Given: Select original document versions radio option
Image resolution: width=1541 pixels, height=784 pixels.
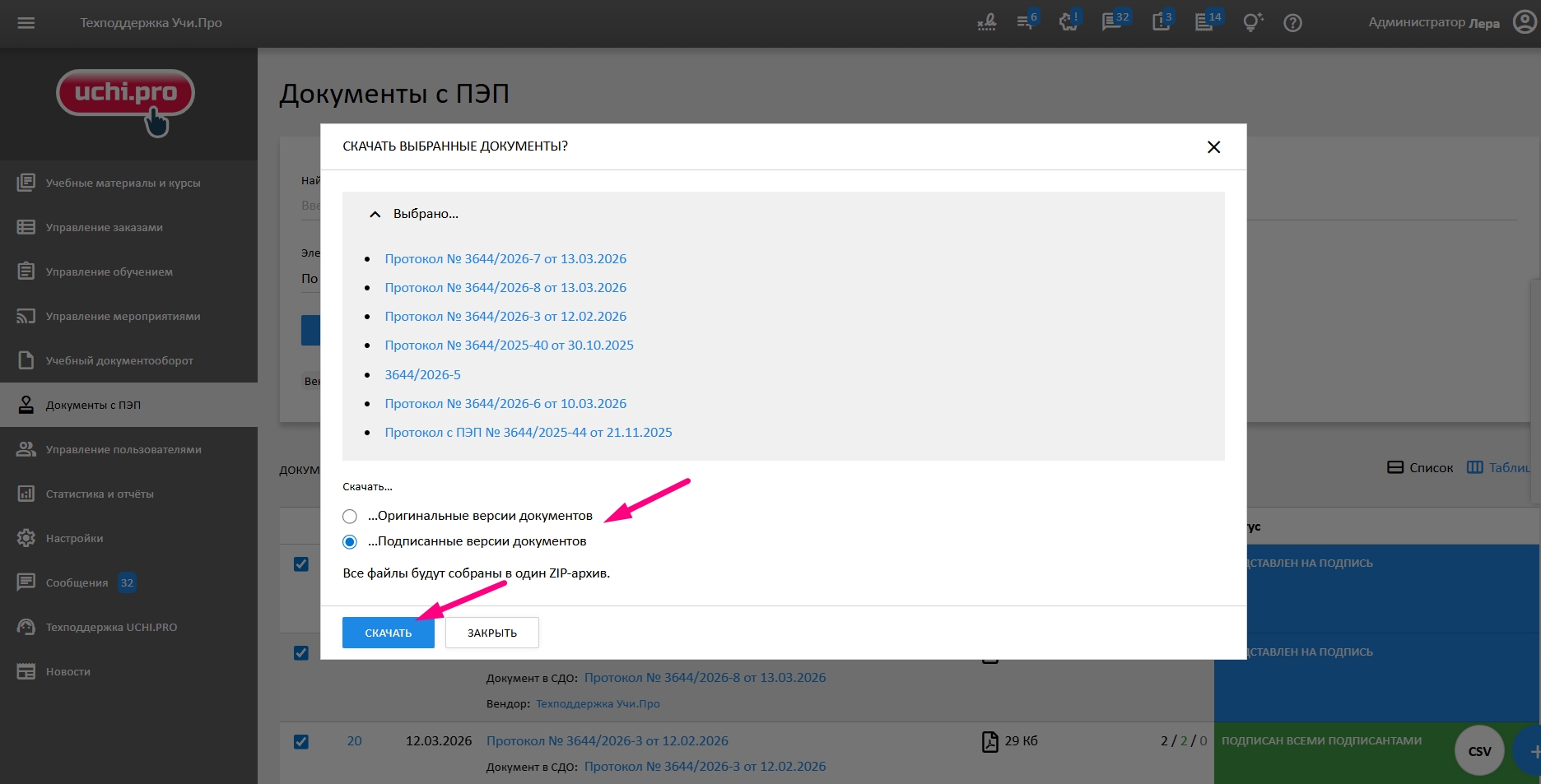Looking at the screenshot, I should coord(350,517).
